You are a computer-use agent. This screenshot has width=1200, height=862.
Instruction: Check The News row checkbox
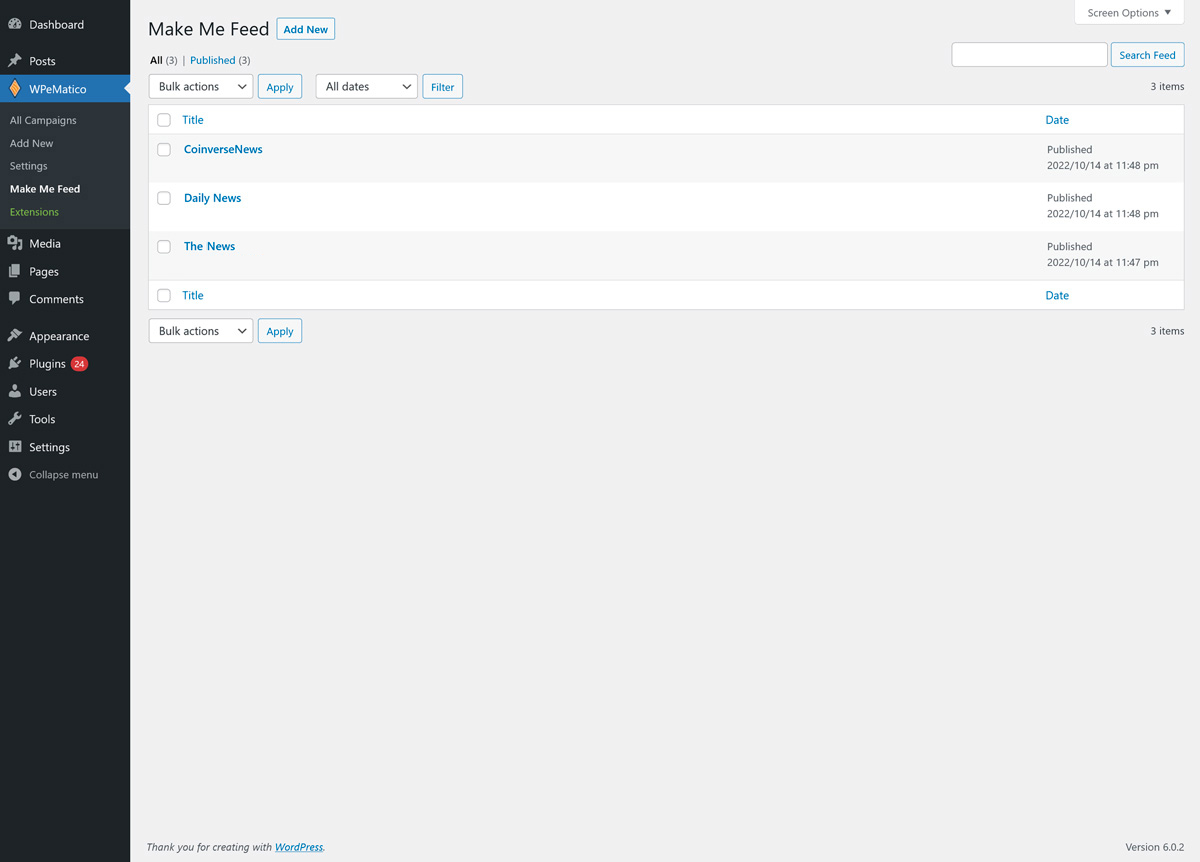click(164, 247)
